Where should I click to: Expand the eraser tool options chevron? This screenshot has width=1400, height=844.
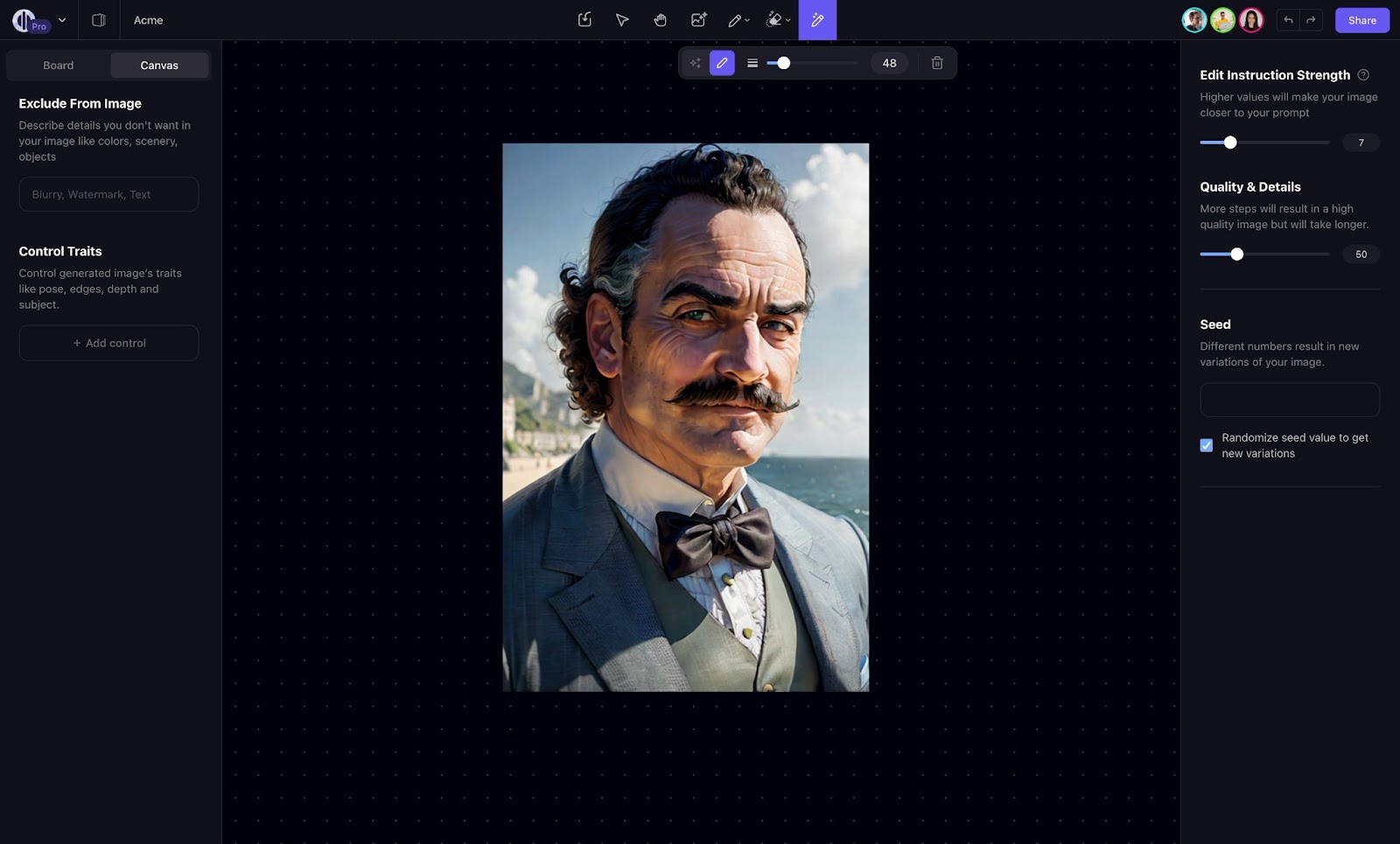[x=788, y=20]
